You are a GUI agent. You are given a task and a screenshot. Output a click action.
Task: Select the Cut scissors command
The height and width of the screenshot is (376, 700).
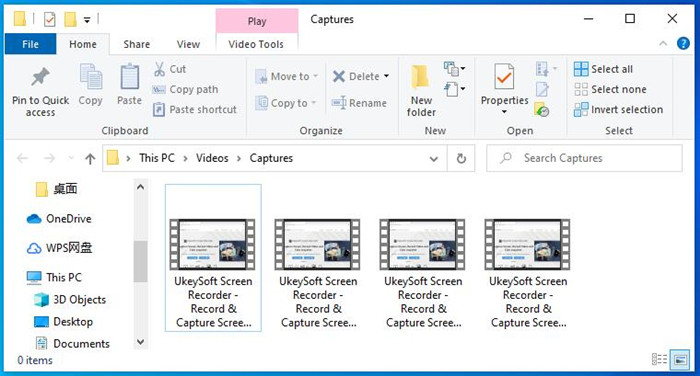click(170, 69)
